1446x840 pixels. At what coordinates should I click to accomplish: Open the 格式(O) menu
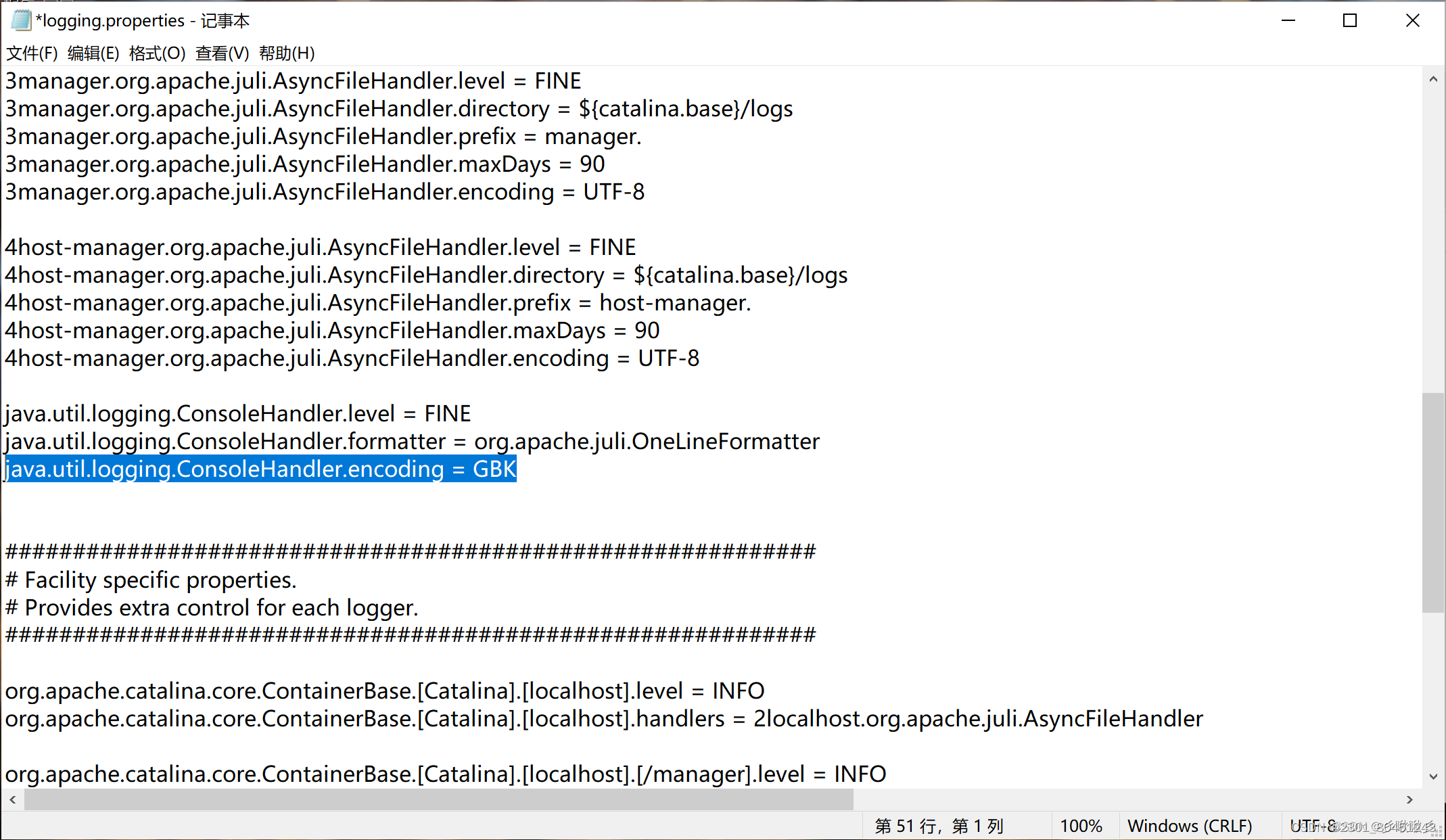[156, 53]
